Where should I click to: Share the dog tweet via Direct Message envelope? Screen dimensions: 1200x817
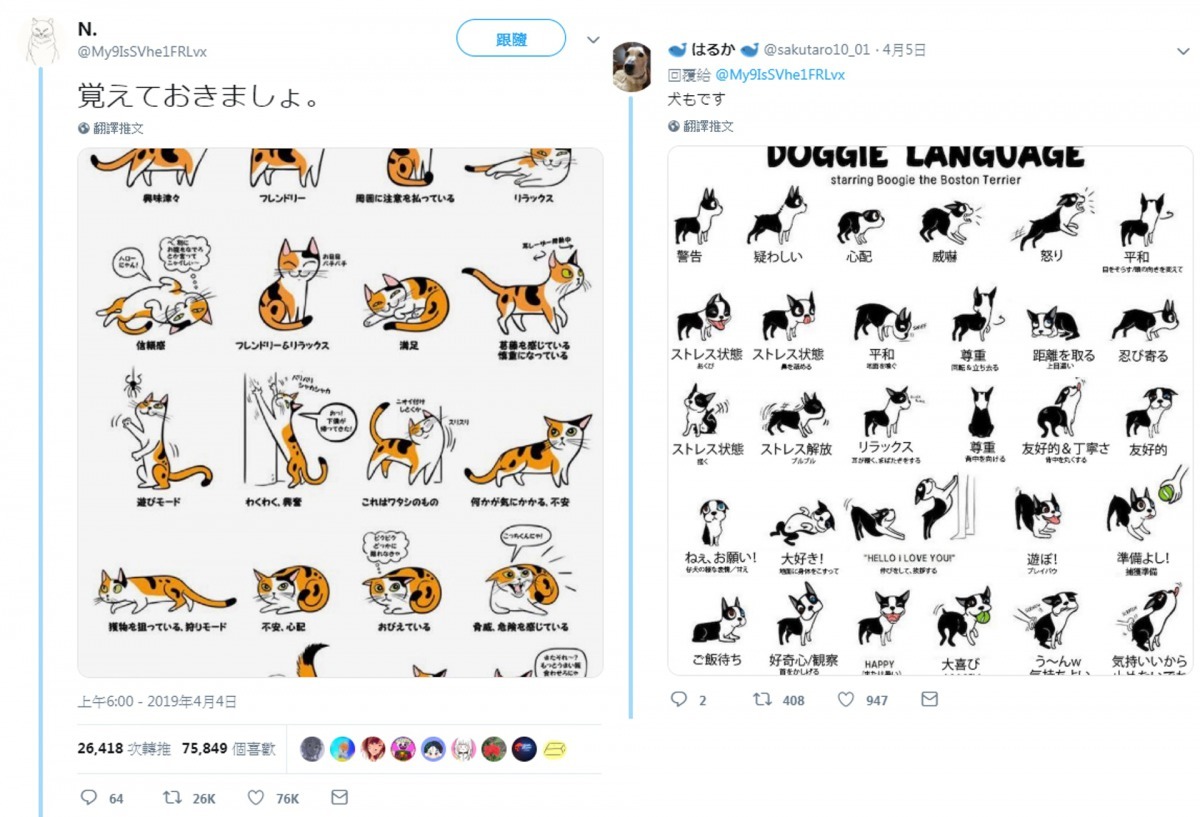click(x=928, y=700)
